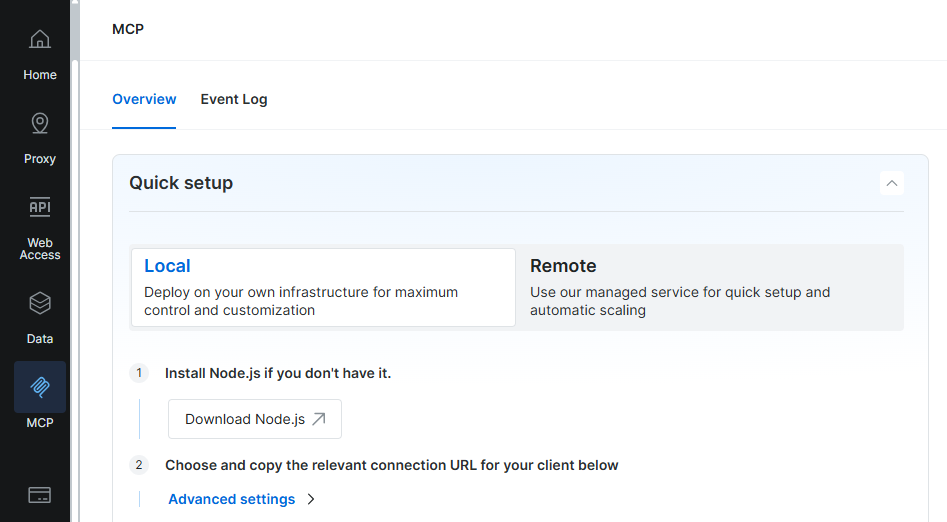Select the Overview tab
Screen dimensions: 947x522
[144, 99]
